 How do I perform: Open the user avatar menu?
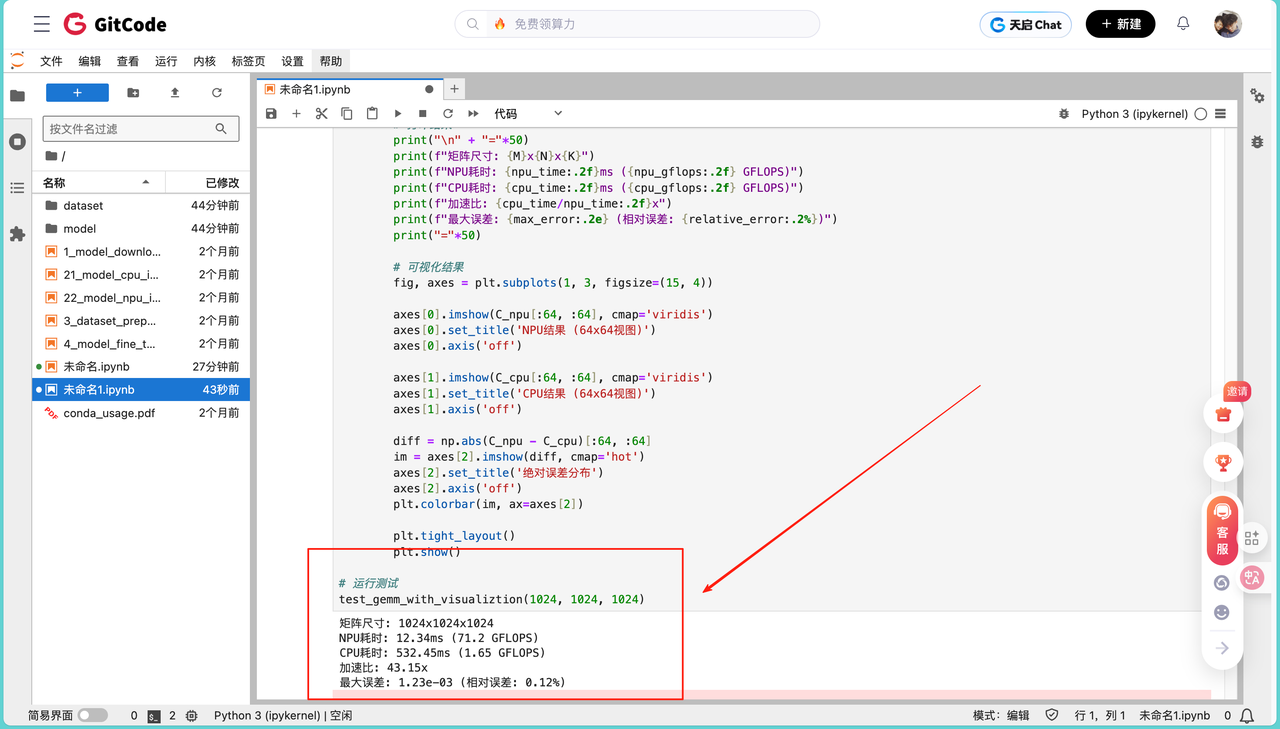1228,24
